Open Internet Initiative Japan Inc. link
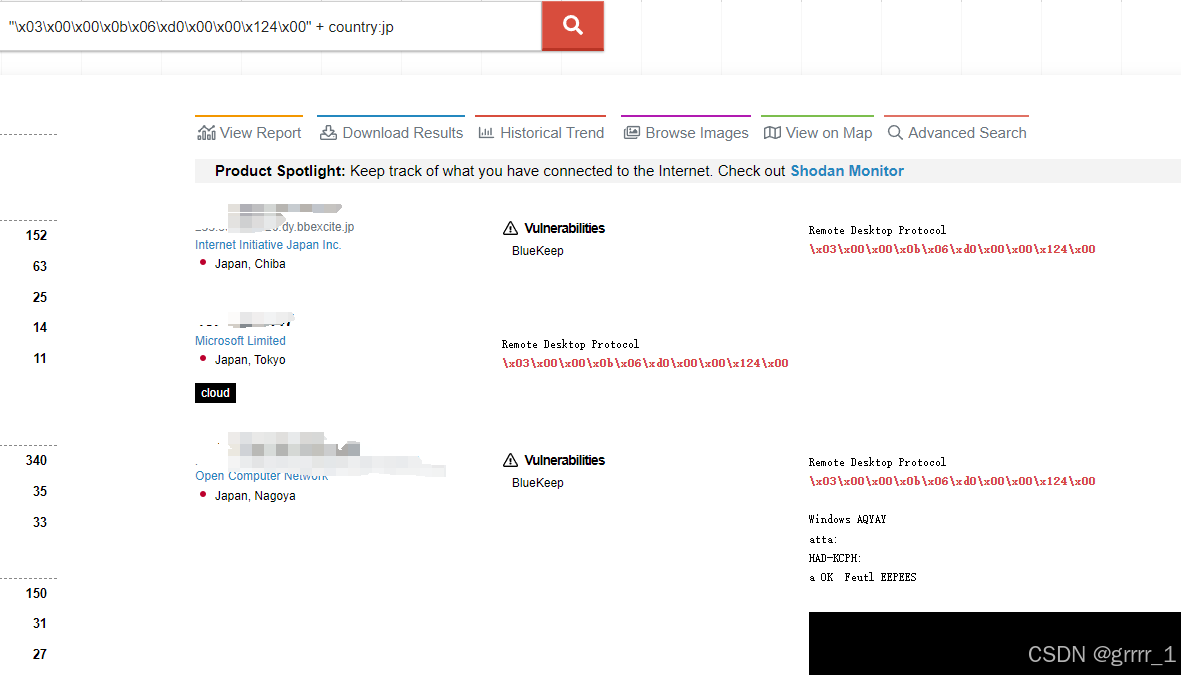This screenshot has width=1181, height=675. [268, 245]
